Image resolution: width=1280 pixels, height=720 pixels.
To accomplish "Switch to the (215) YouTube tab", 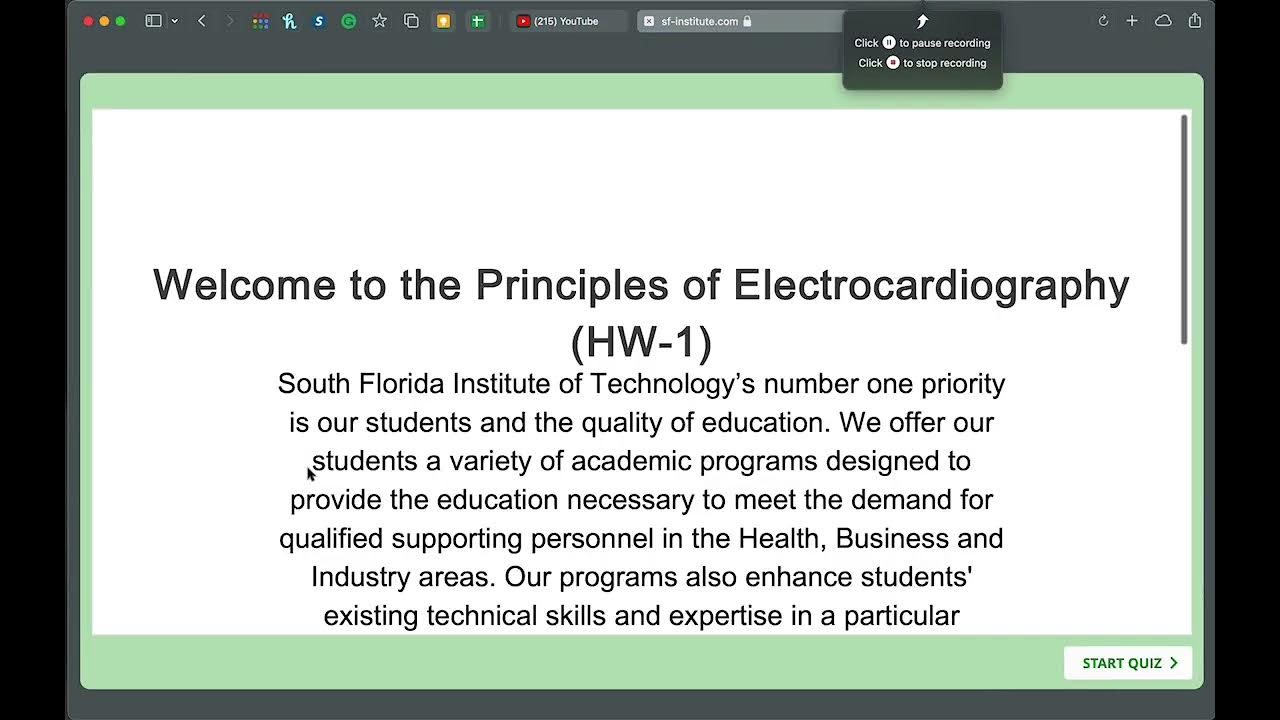I will pos(568,21).
